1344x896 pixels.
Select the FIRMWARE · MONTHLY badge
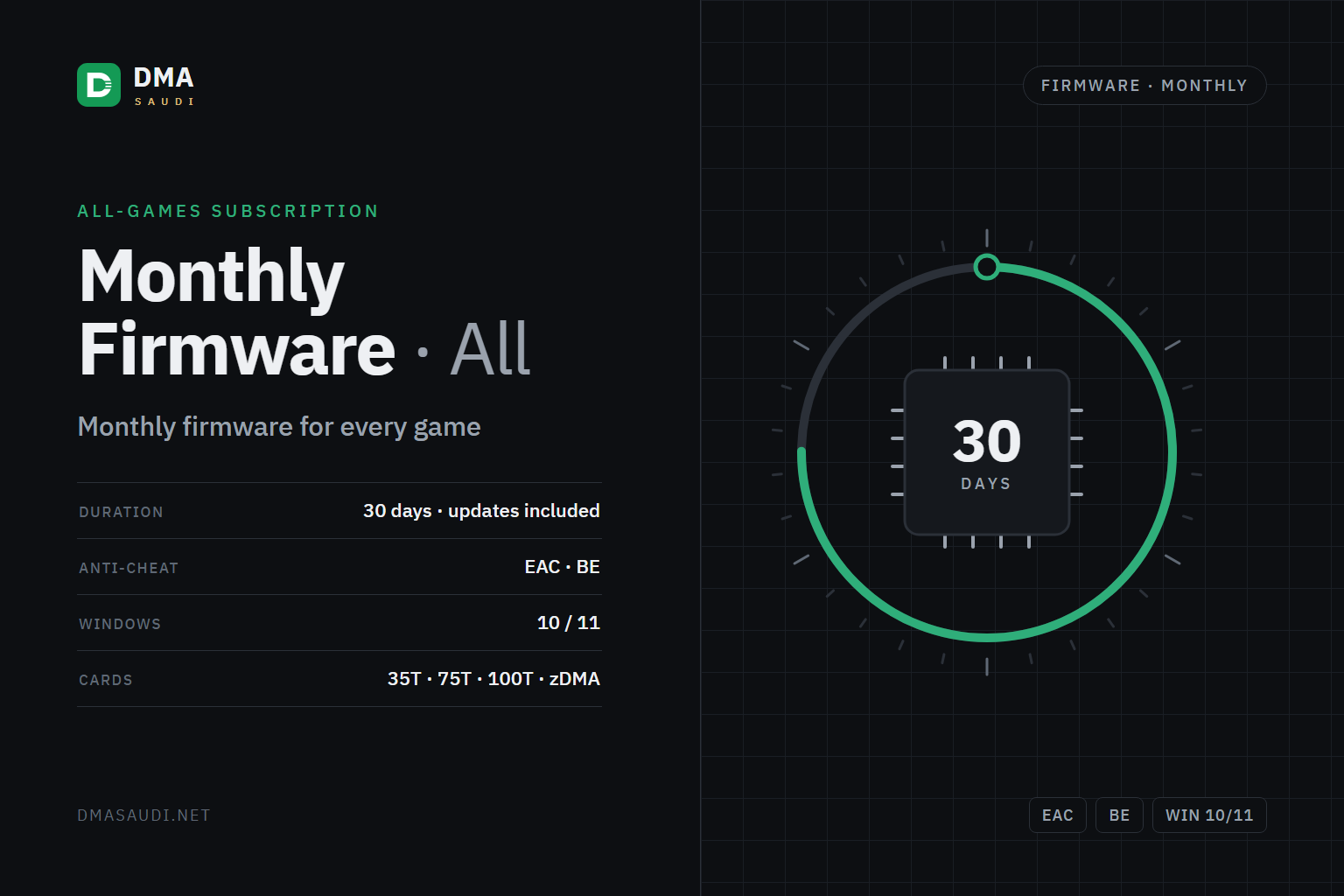(x=1144, y=86)
